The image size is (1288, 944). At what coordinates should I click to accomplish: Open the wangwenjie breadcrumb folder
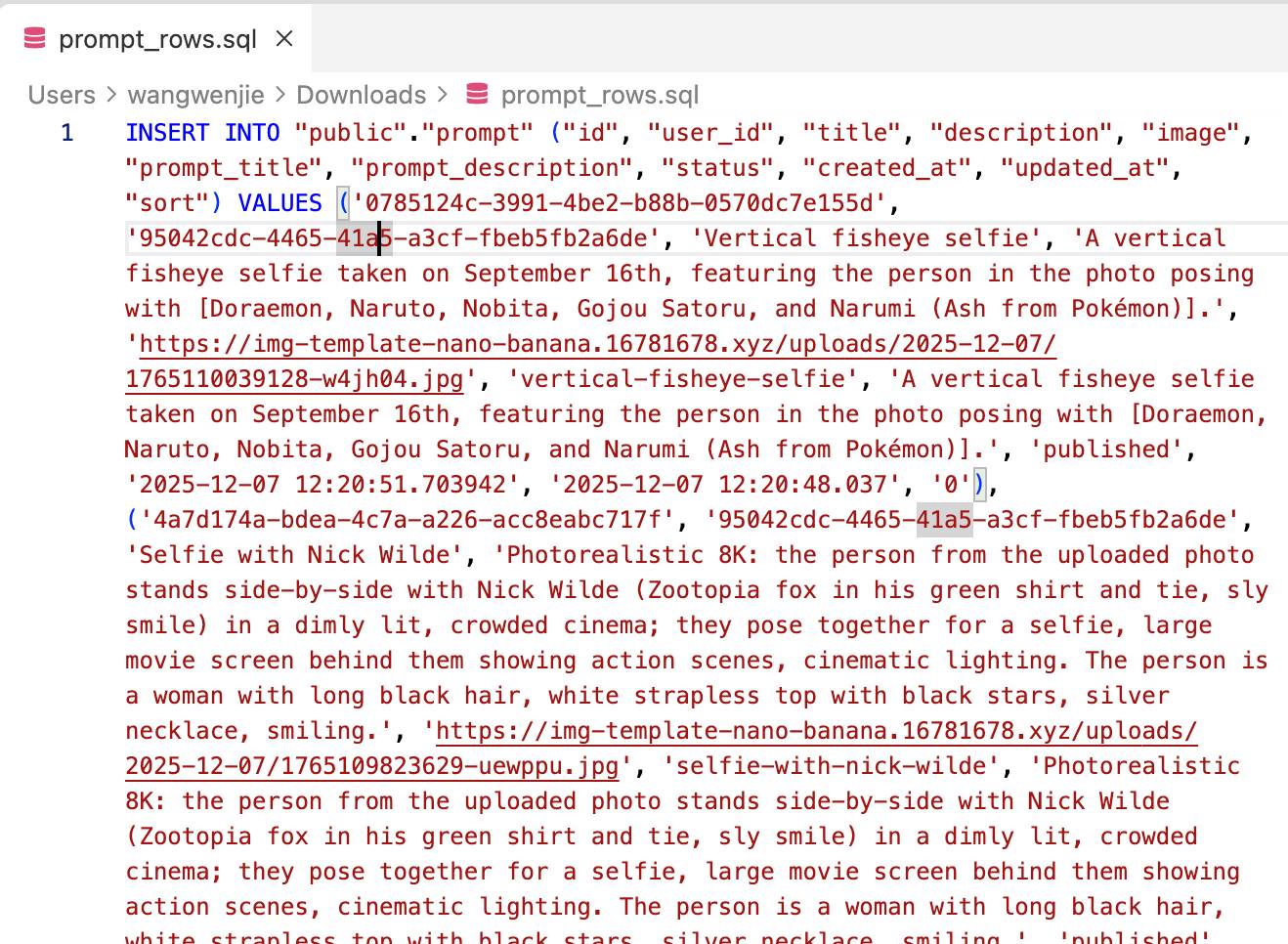pyautogui.click(x=195, y=95)
